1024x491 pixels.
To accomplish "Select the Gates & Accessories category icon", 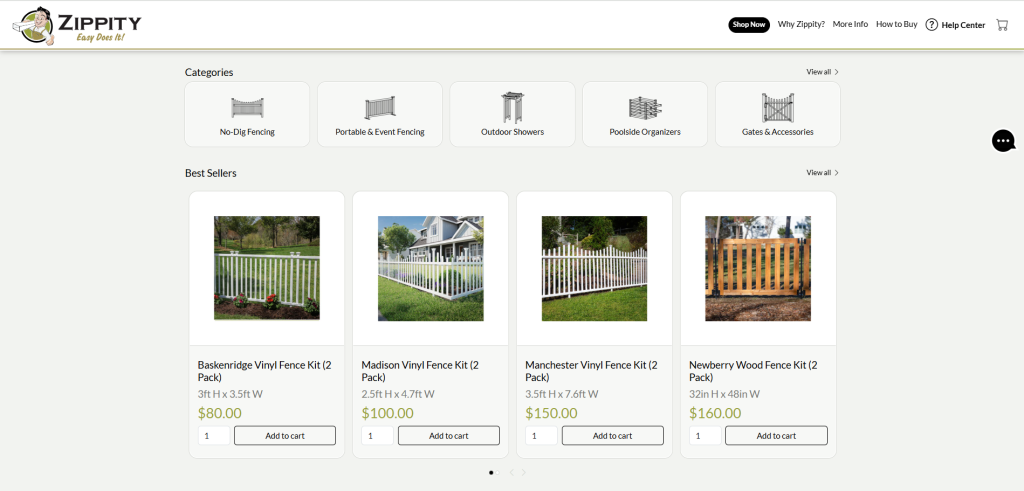I will (777, 108).
